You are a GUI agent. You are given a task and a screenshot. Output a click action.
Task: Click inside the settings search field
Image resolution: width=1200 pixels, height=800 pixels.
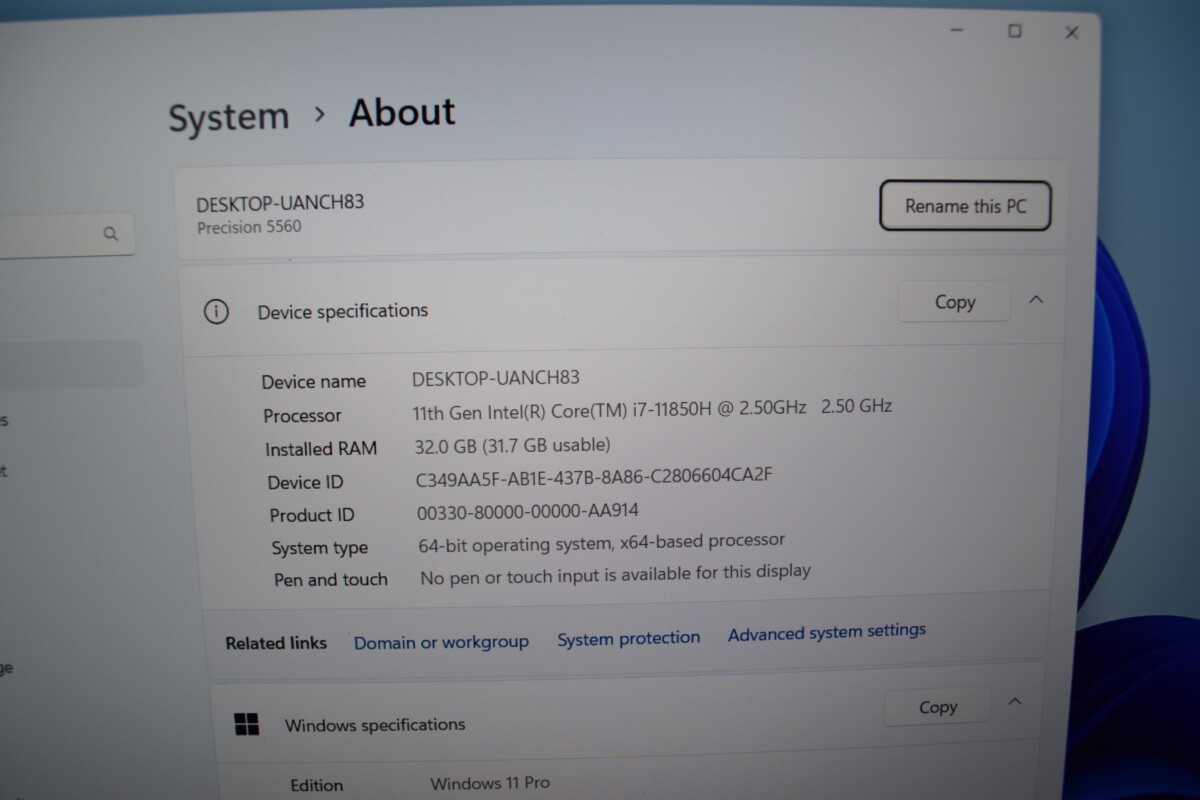tap(65, 236)
